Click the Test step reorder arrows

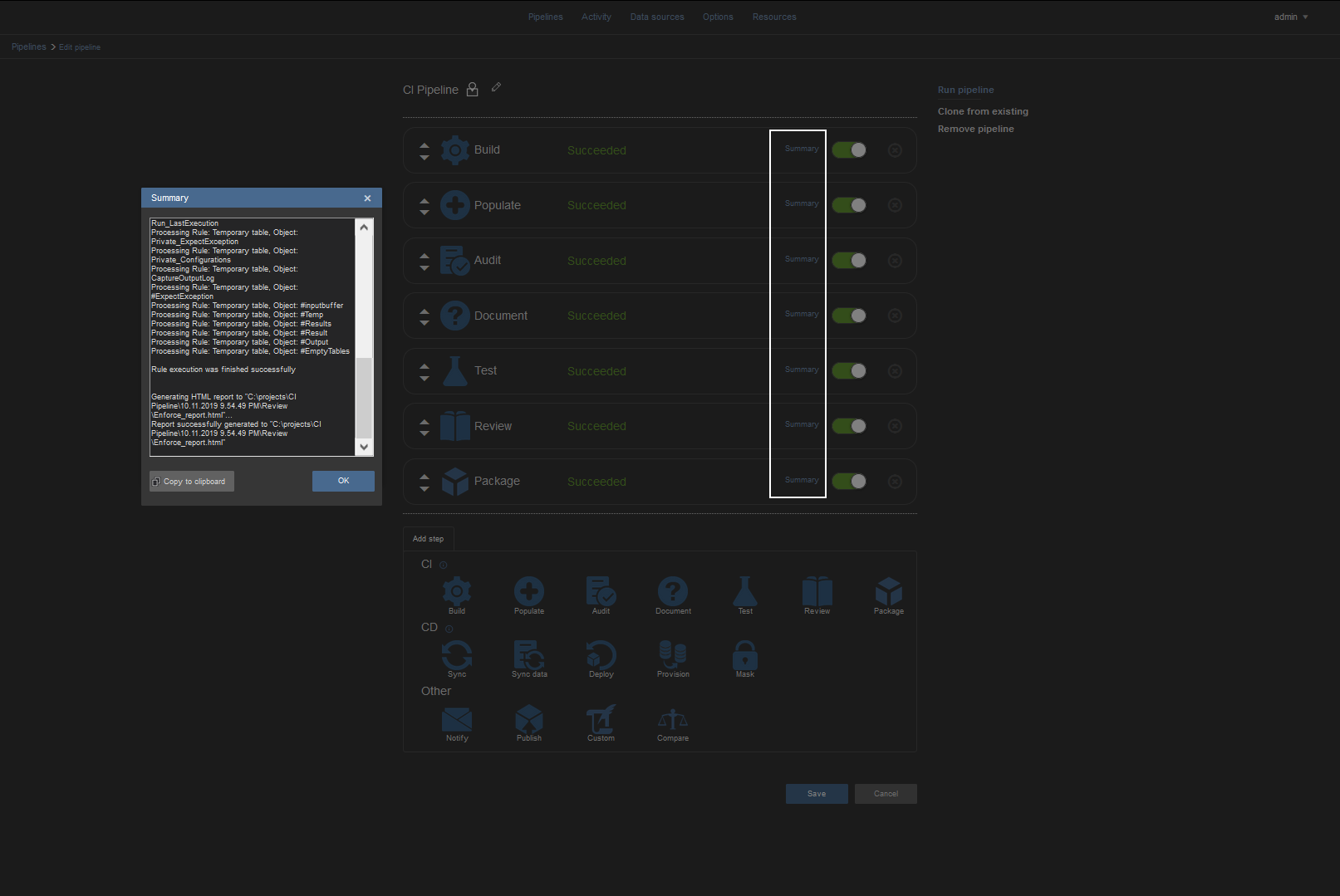(x=425, y=371)
